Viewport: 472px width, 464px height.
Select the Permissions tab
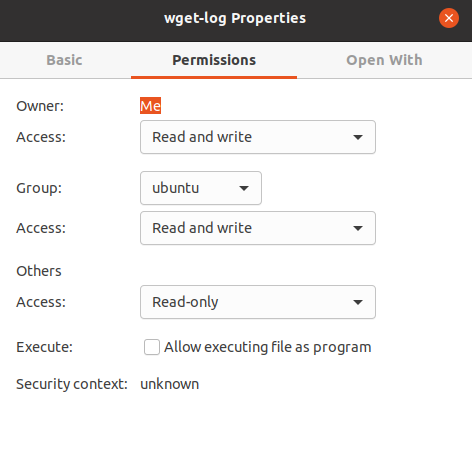coord(214,60)
